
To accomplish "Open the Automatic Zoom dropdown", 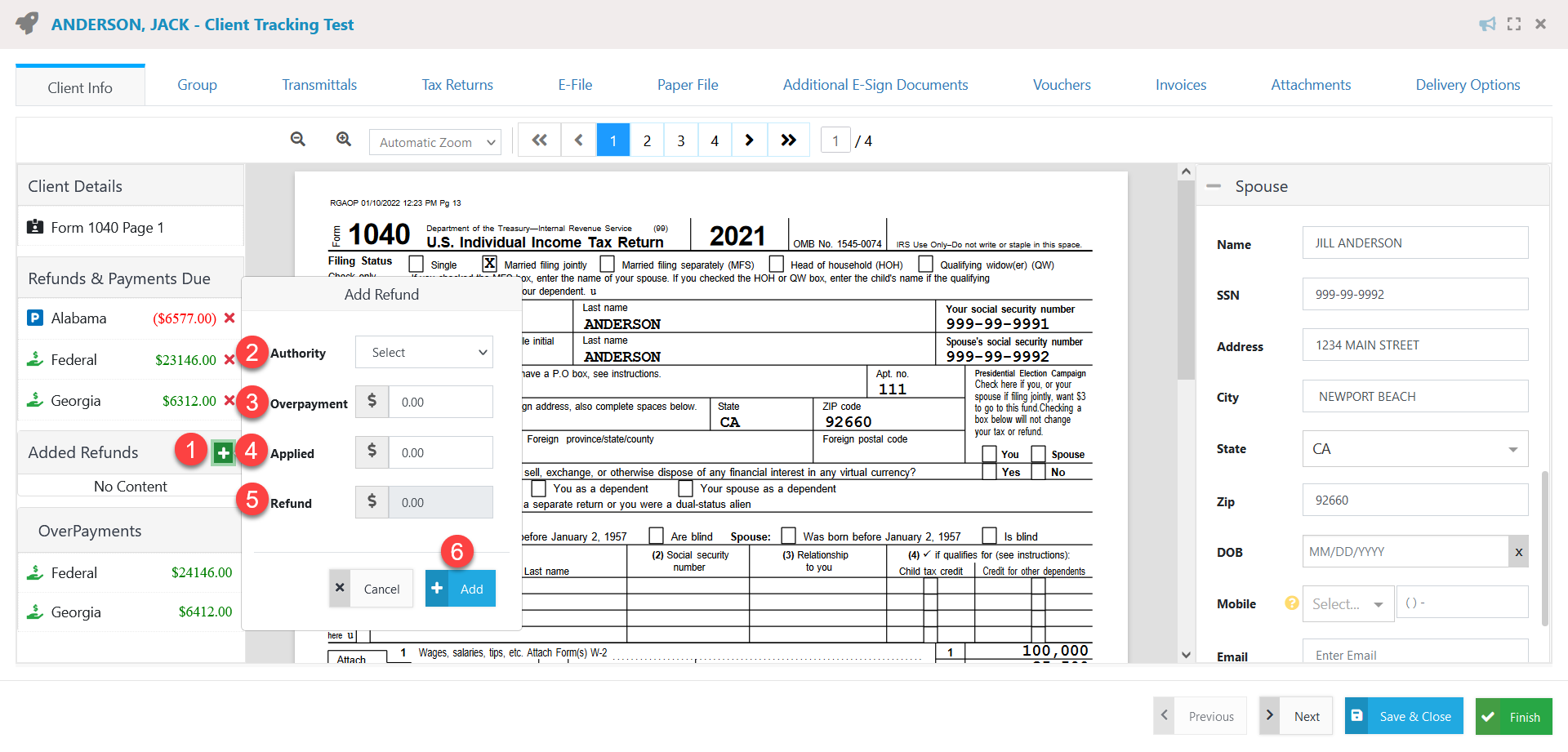I will [435, 142].
